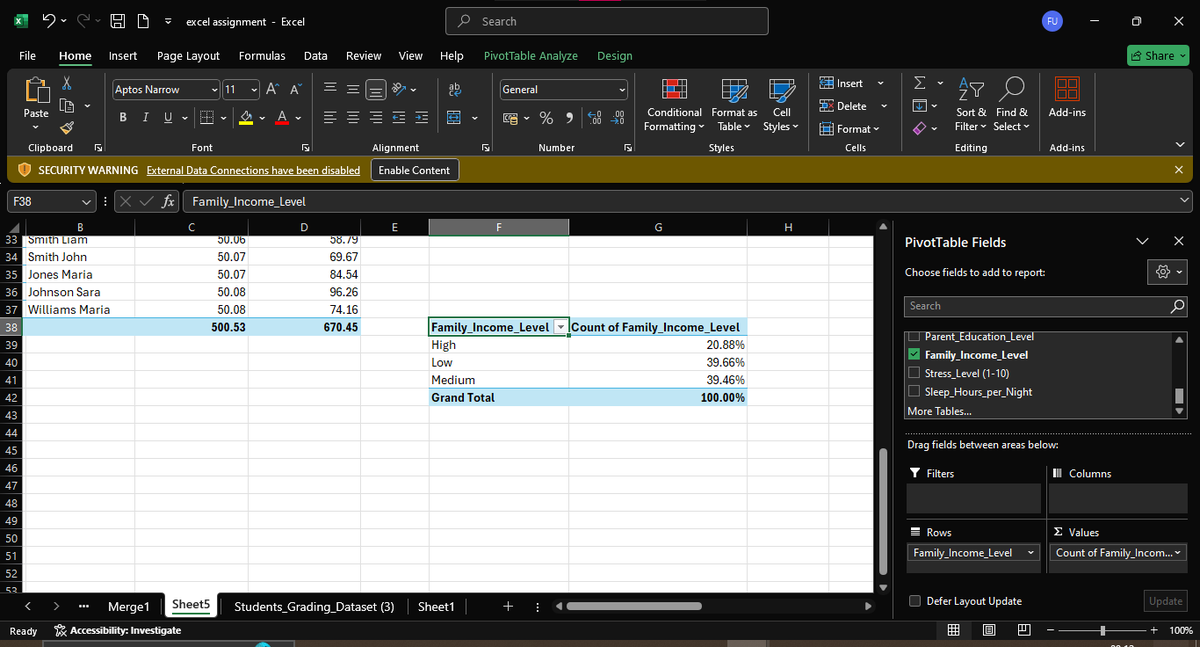
Task: Click the Insert Function fx icon
Action: point(170,201)
